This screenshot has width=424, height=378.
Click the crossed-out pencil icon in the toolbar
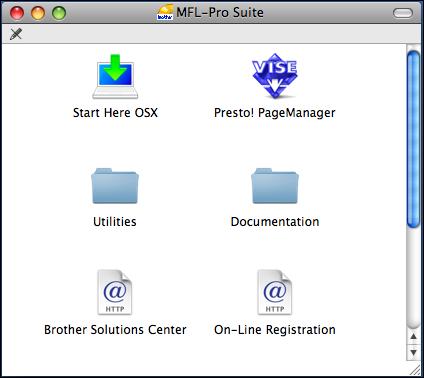(16, 34)
